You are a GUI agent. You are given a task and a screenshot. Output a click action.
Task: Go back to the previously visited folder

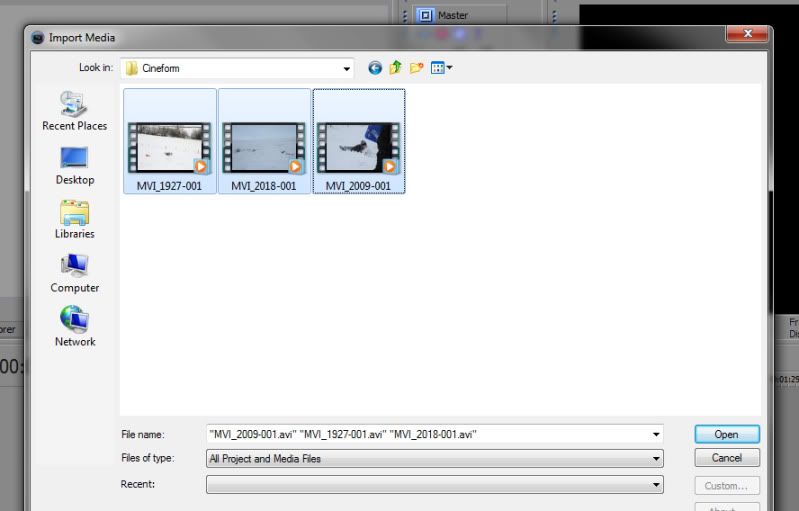[375, 68]
